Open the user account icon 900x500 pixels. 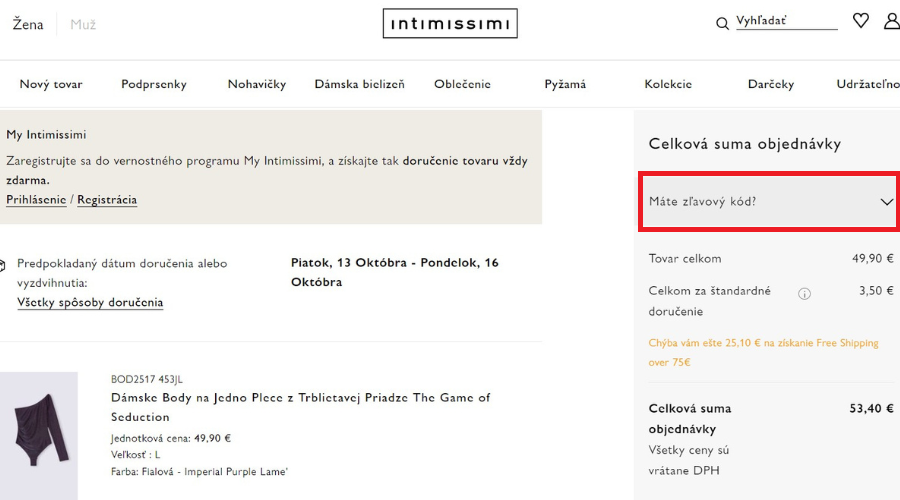coord(891,21)
